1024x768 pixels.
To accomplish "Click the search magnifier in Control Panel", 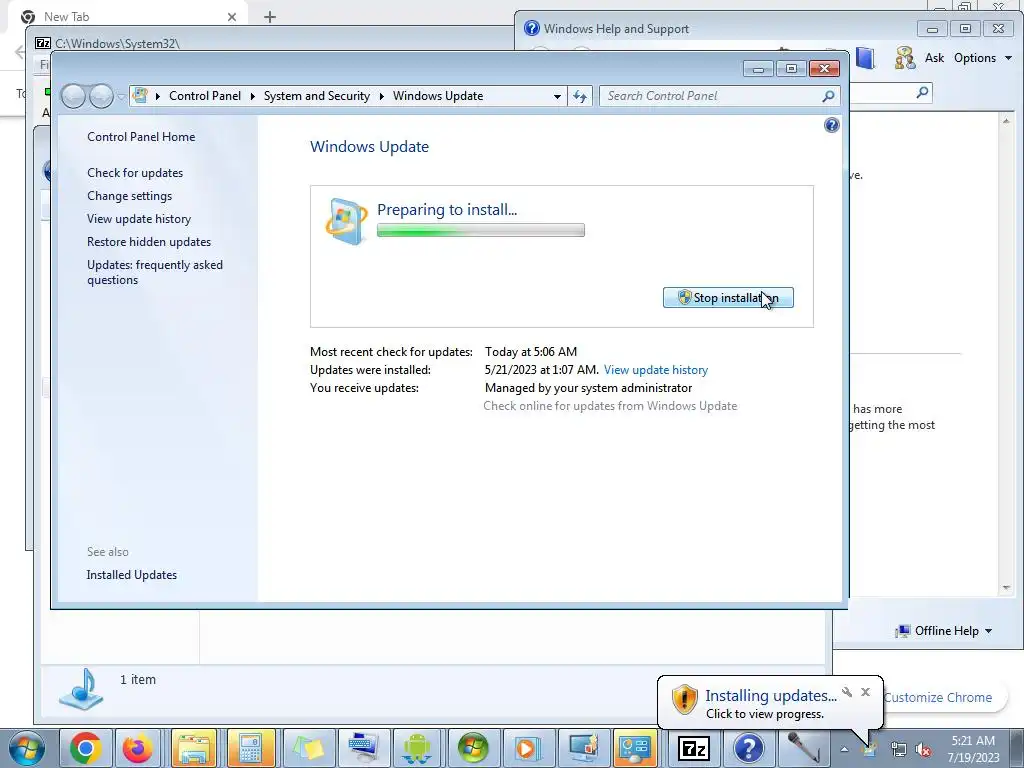I will [828, 97].
